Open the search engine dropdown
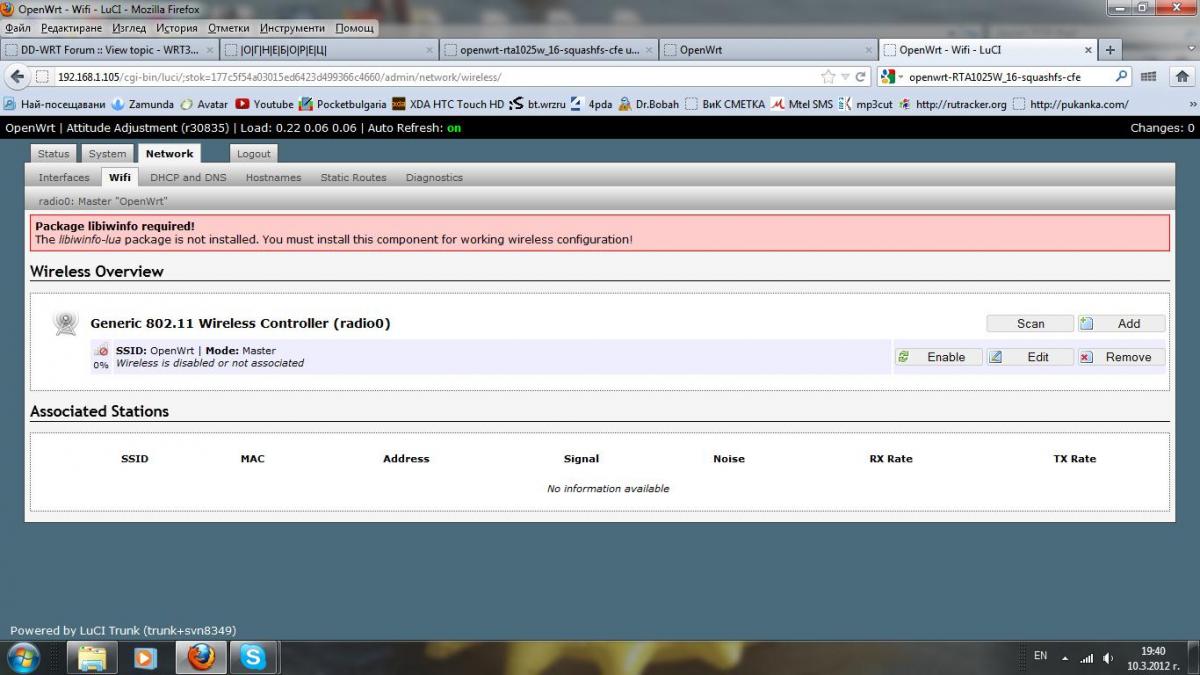The height and width of the screenshot is (675, 1200). [x=892, y=77]
